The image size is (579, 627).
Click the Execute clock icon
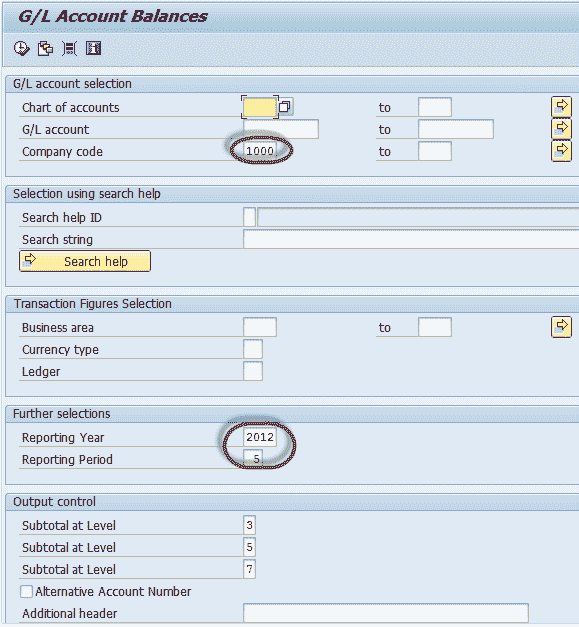point(22,48)
